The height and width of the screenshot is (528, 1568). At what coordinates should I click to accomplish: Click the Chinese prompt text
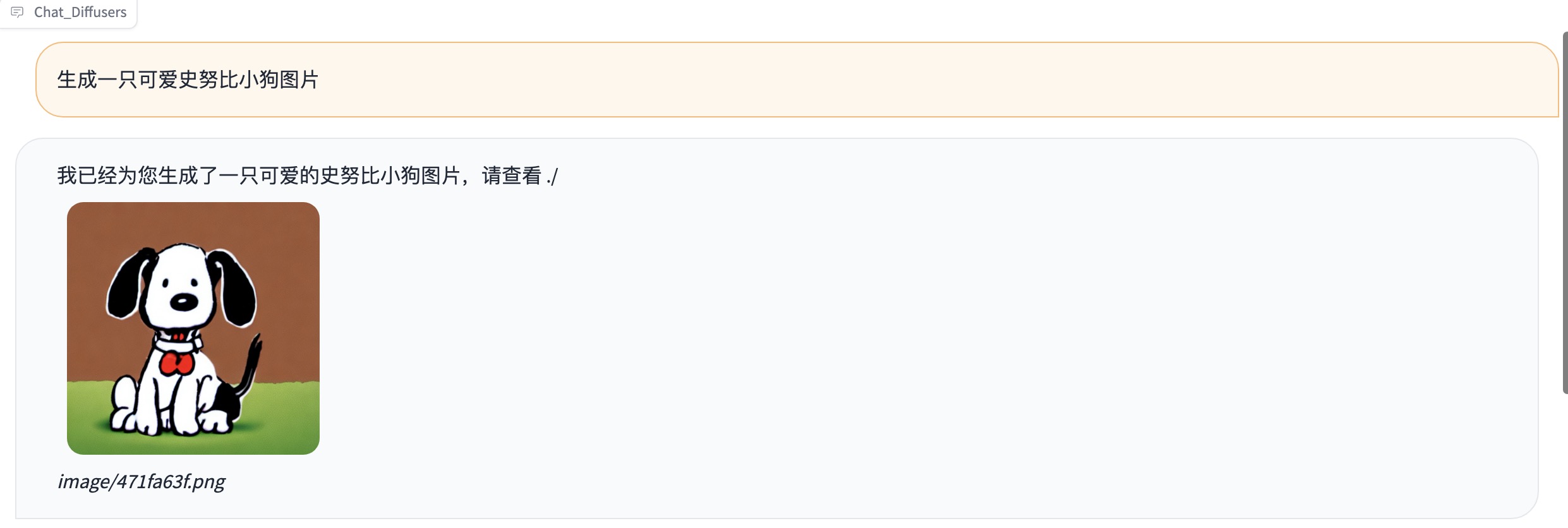coord(188,81)
